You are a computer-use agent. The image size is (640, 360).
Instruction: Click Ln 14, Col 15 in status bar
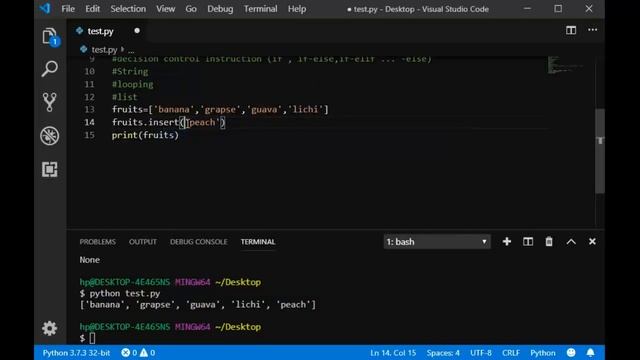click(x=393, y=353)
